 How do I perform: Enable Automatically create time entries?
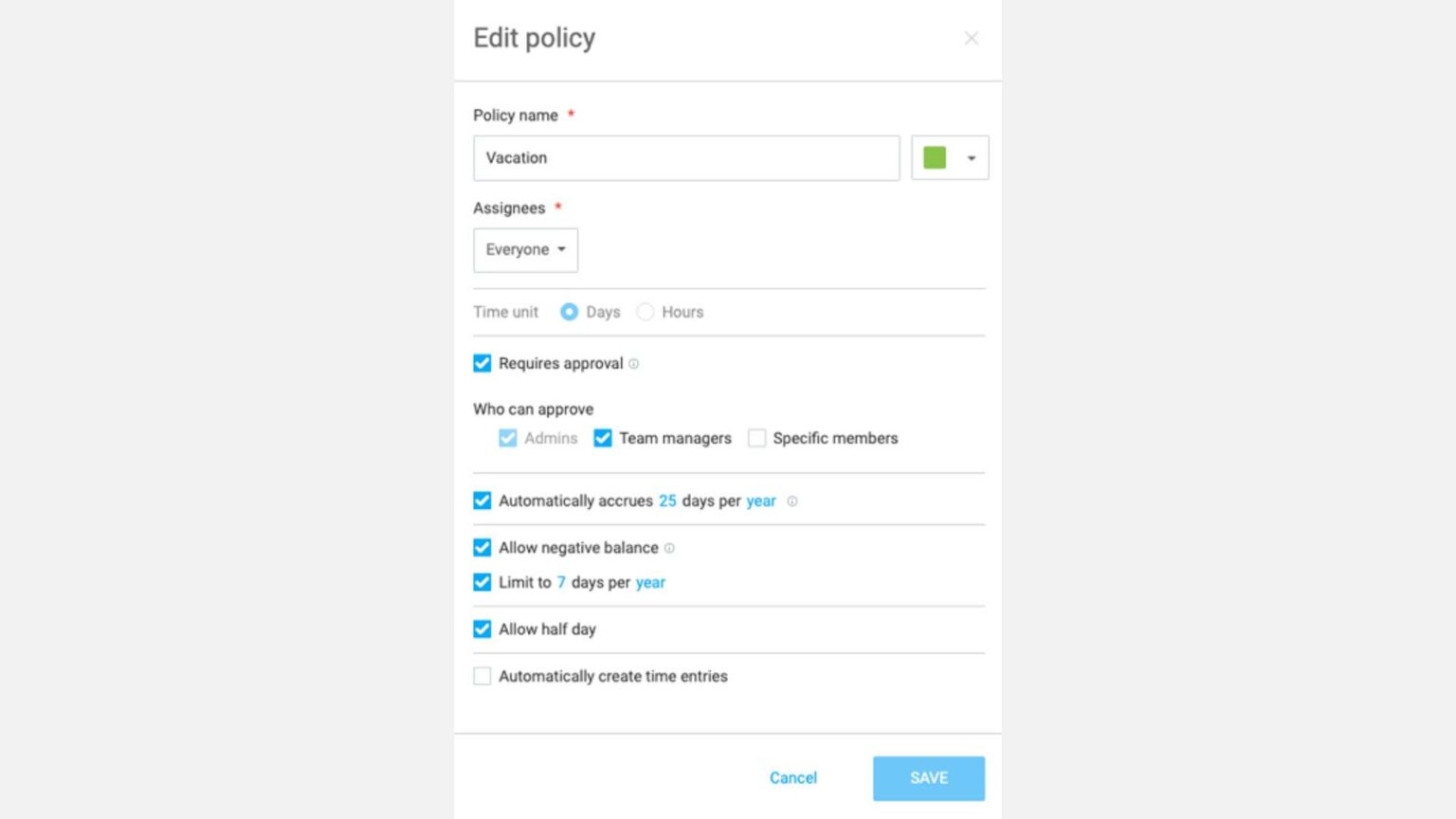[482, 676]
